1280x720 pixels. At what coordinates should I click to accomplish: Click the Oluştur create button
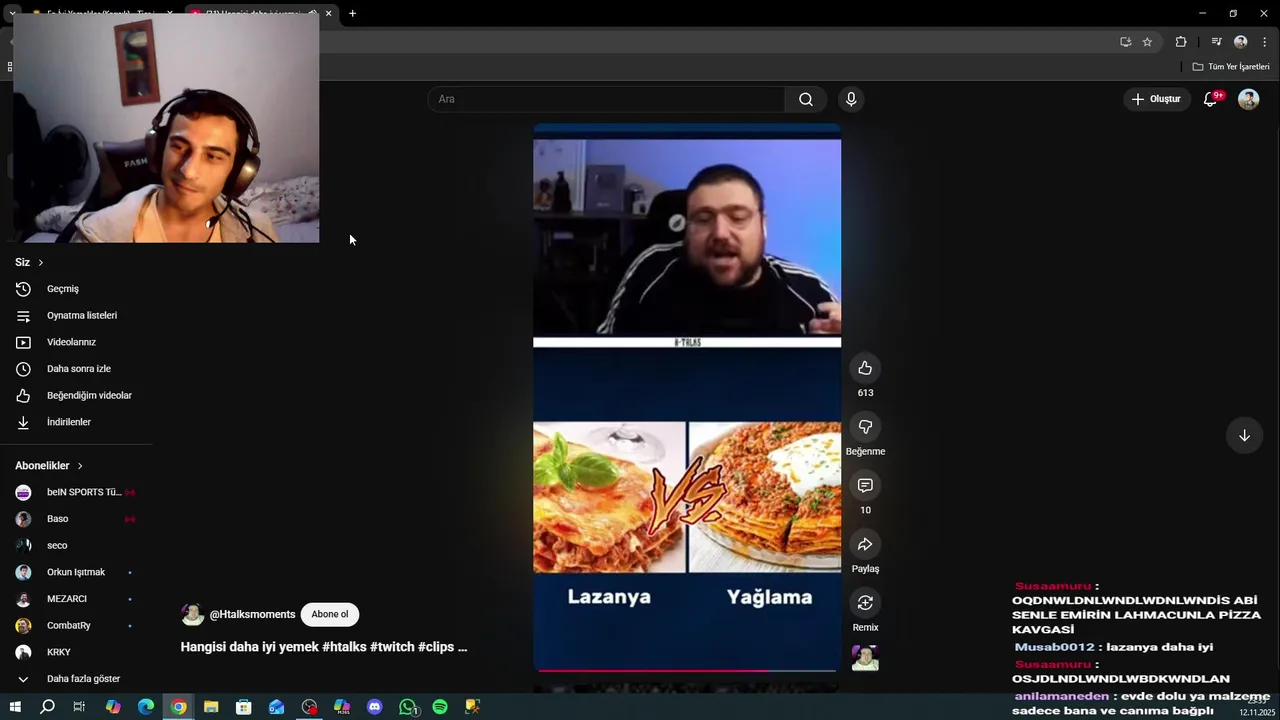1156,99
